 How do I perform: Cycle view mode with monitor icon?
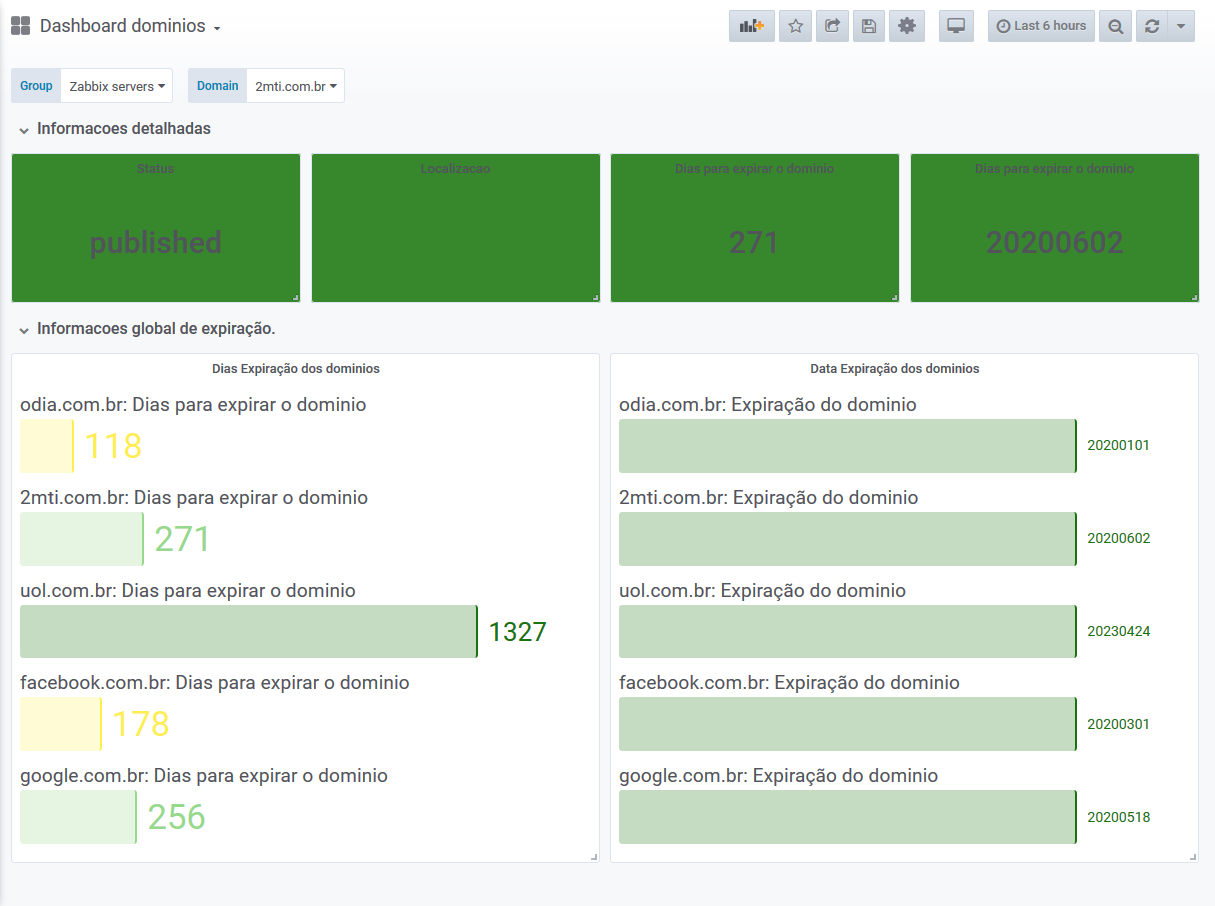(x=956, y=26)
